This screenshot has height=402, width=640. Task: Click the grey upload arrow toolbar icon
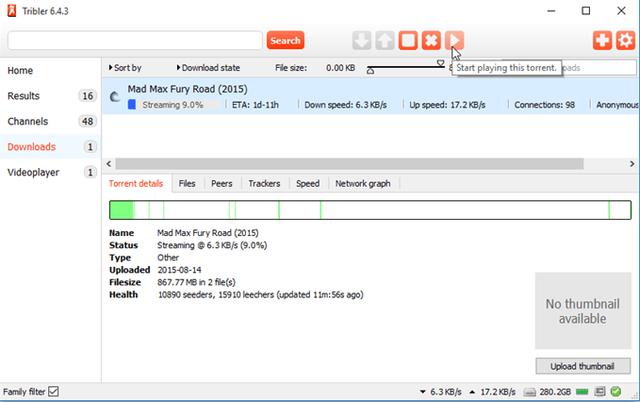[385, 40]
